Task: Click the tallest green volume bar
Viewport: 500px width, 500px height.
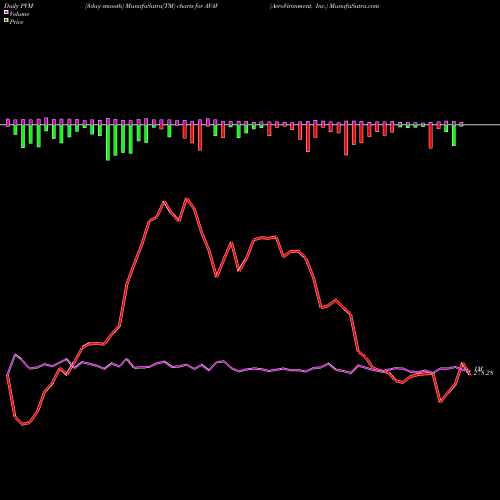Action: pyautogui.click(x=108, y=142)
